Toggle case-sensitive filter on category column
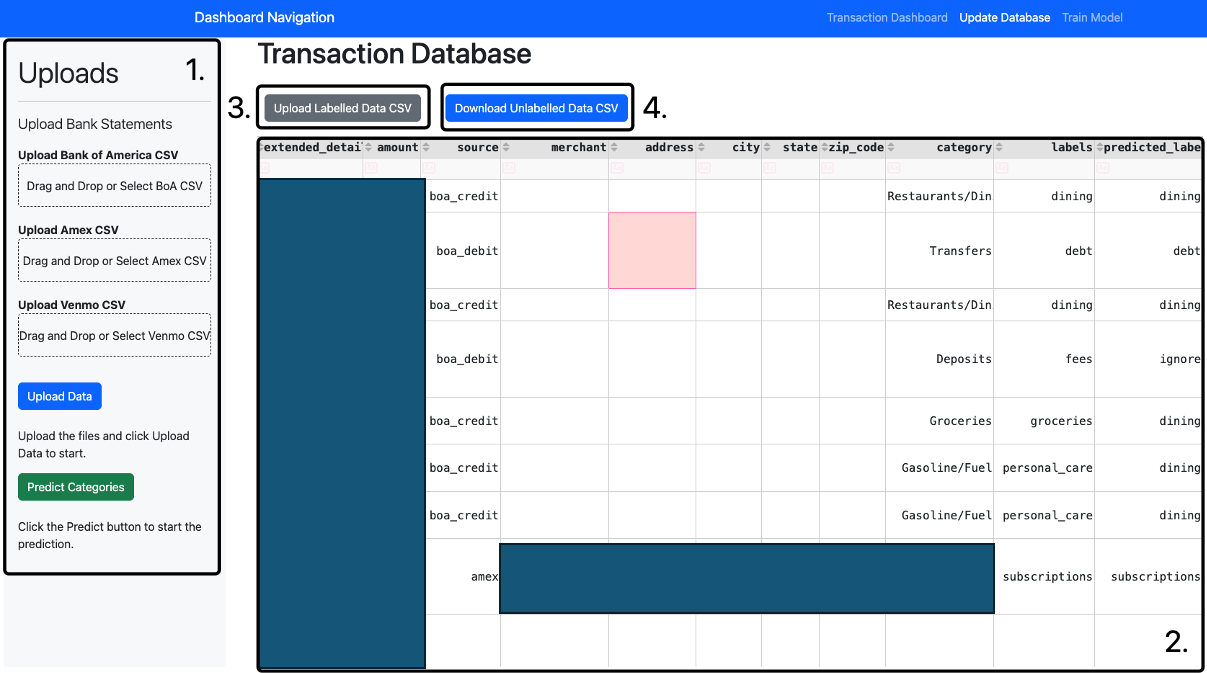Viewport: 1207px width, 673px height. tap(894, 169)
